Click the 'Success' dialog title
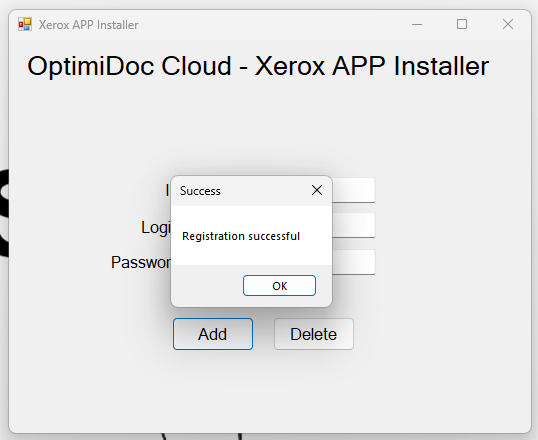Image resolution: width=538 pixels, height=440 pixels. (200, 191)
